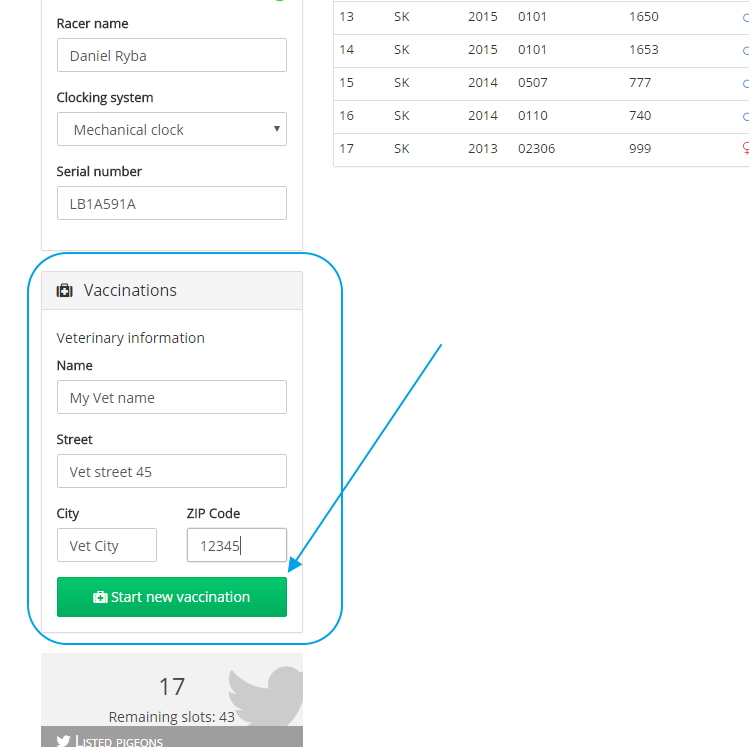Click the Start new vaccination button
This screenshot has height=747, width=749.
point(171,597)
